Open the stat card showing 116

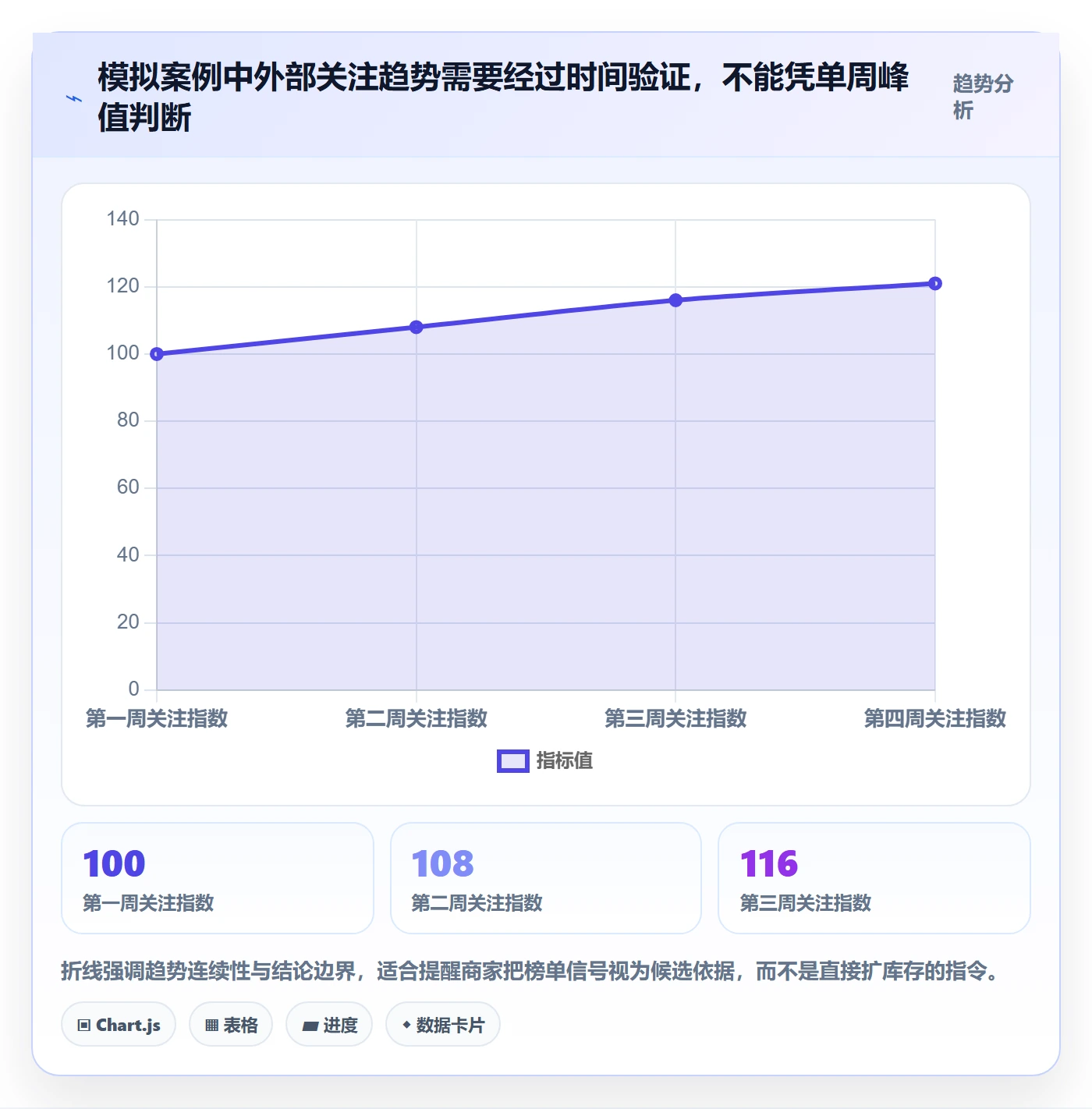coord(874,878)
